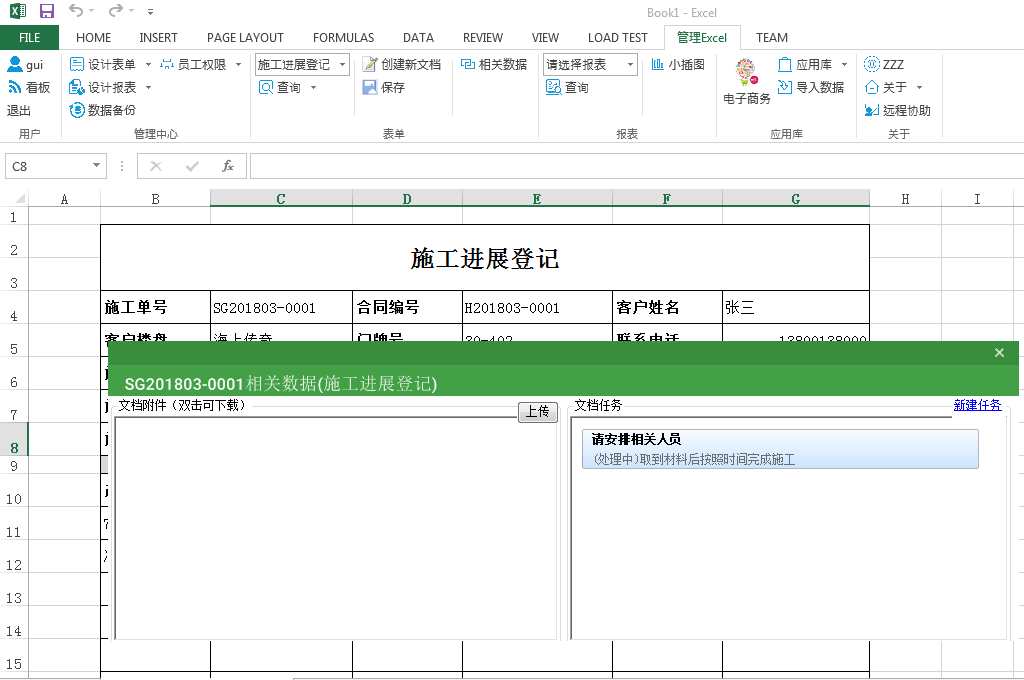Click cell with SG201803-0001
Screen dimensions: 1024x680
pos(281,307)
